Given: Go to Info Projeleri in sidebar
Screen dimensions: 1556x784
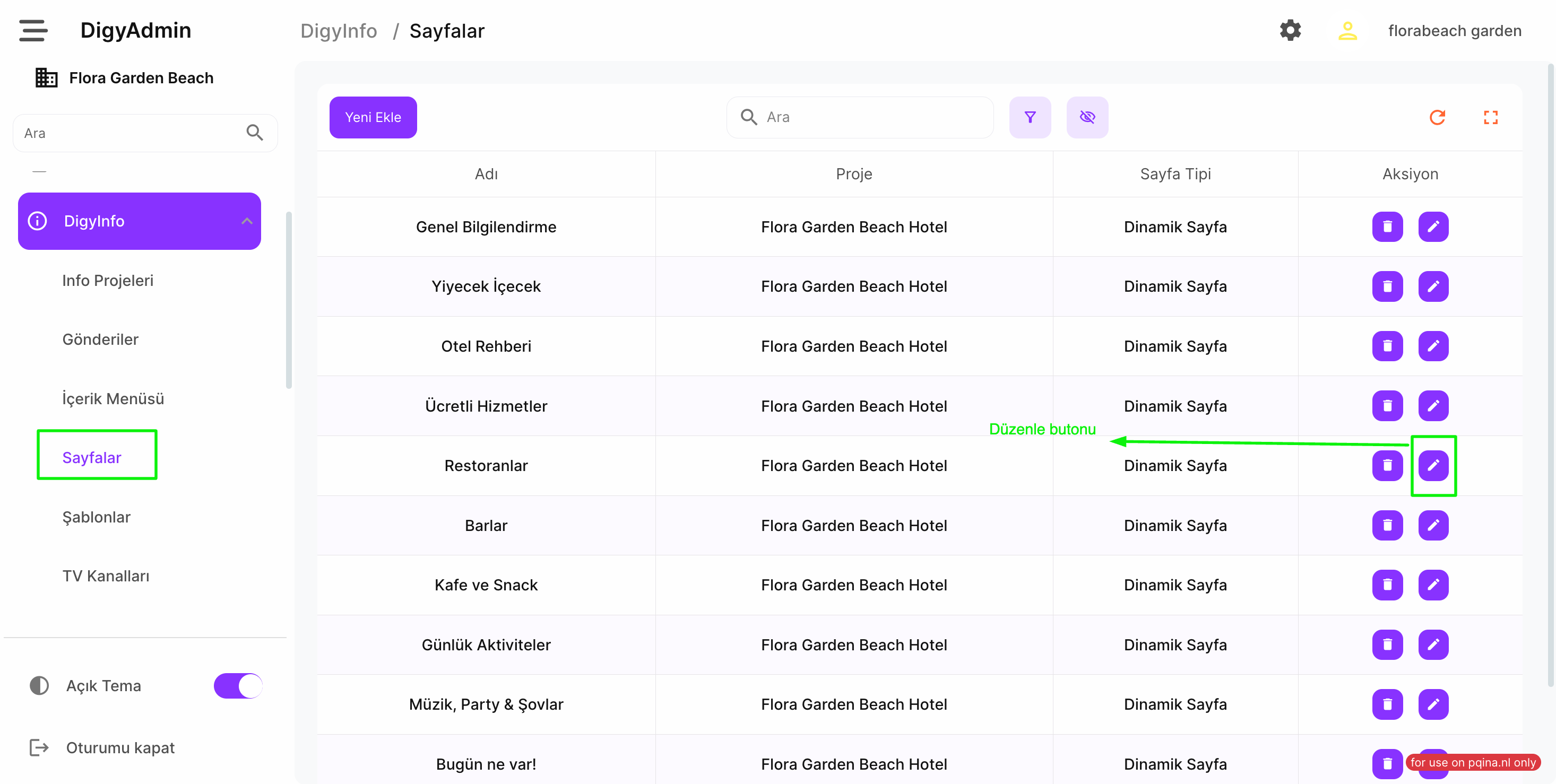Looking at the screenshot, I should pyautogui.click(x=108, y=281).
